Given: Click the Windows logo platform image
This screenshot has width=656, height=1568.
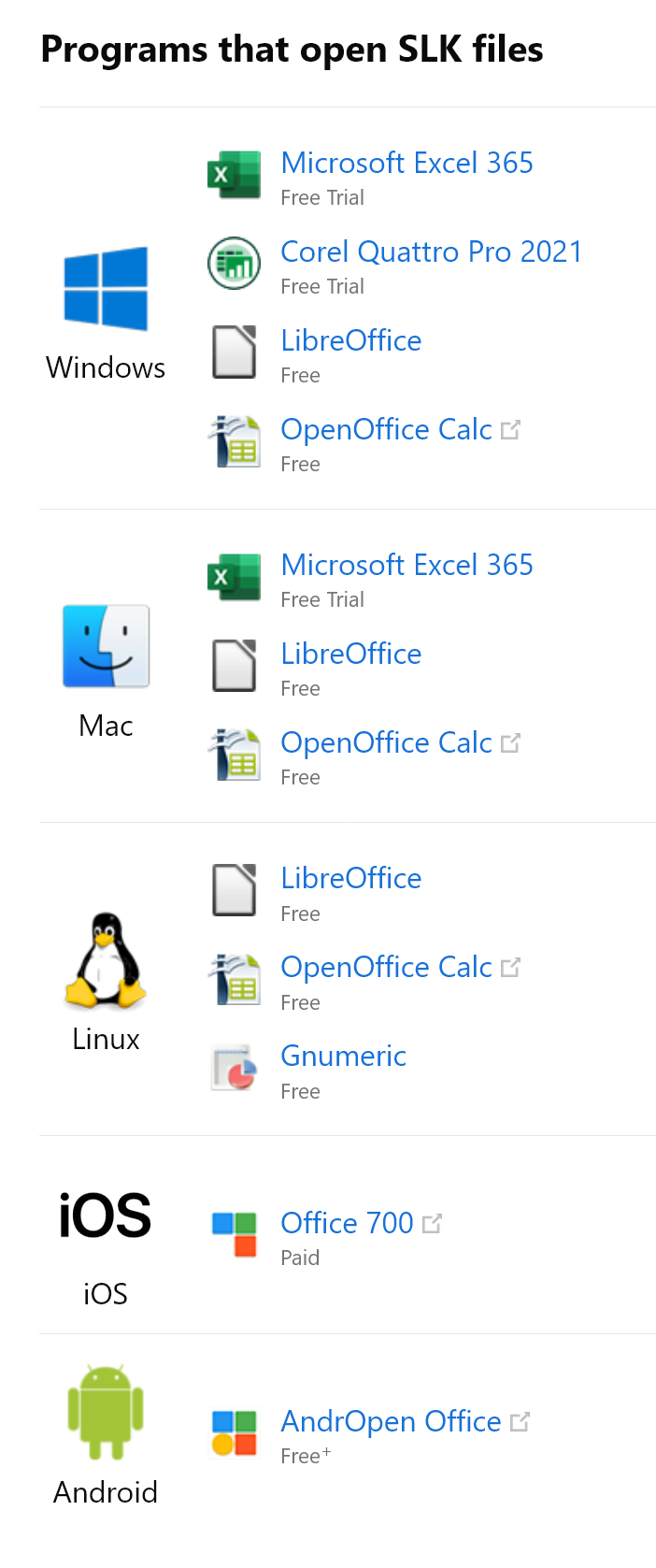Looking at the screenshot, I should click(x=106, y=288).
